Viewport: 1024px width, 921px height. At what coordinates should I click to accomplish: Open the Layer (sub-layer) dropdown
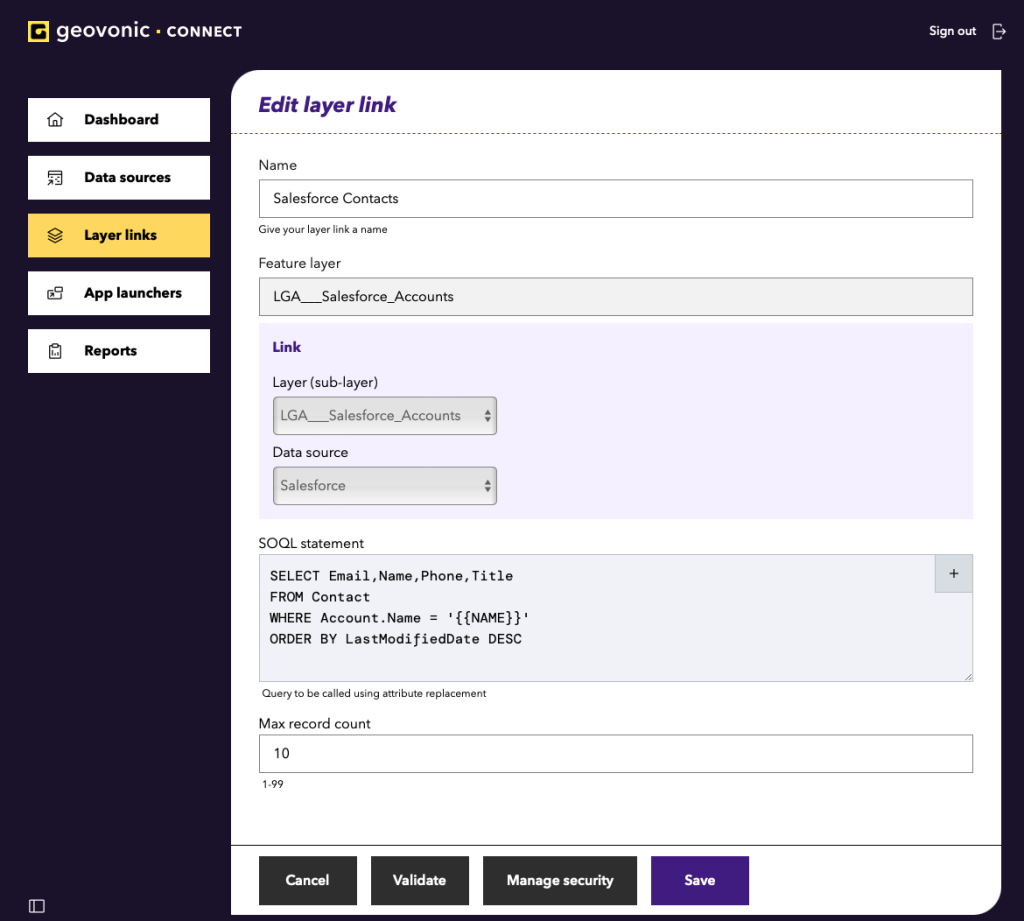point(385,416)
